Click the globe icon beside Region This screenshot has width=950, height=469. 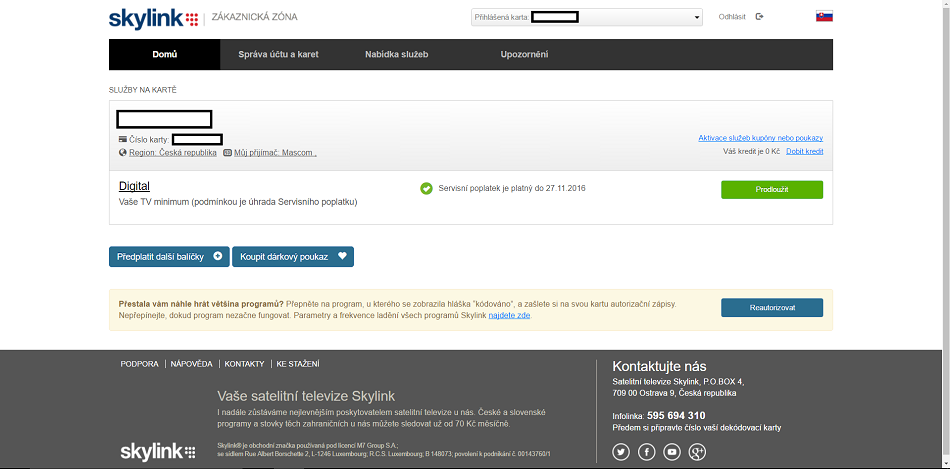click(123, 153)
